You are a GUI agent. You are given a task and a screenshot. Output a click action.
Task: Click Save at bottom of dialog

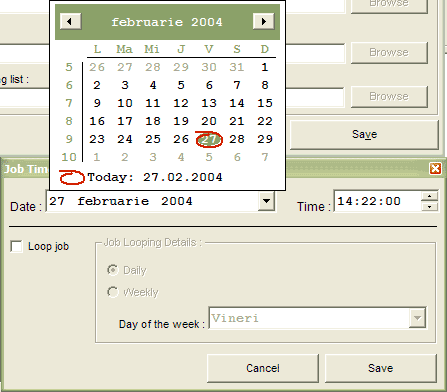[x=380, y=368]
